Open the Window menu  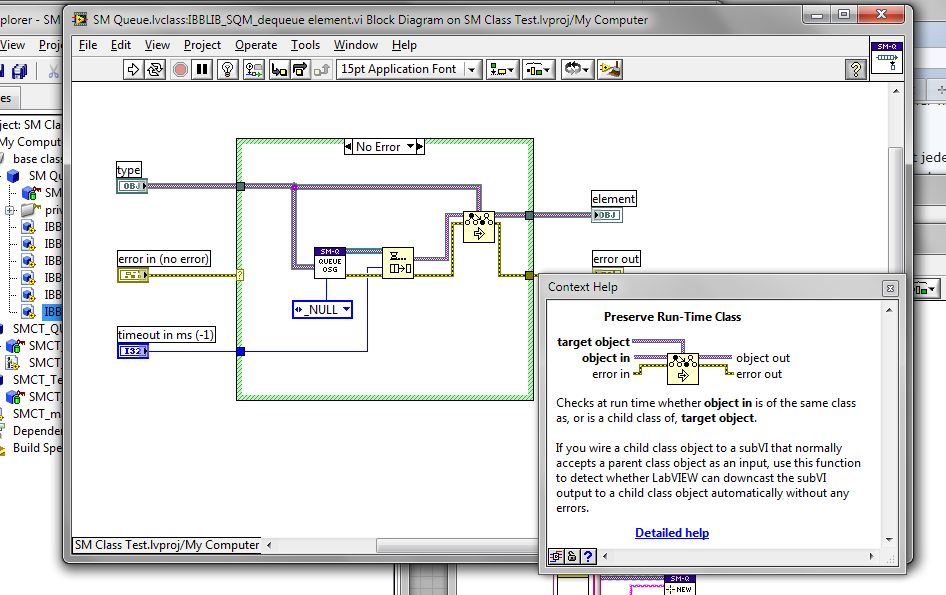pos(356,45)
